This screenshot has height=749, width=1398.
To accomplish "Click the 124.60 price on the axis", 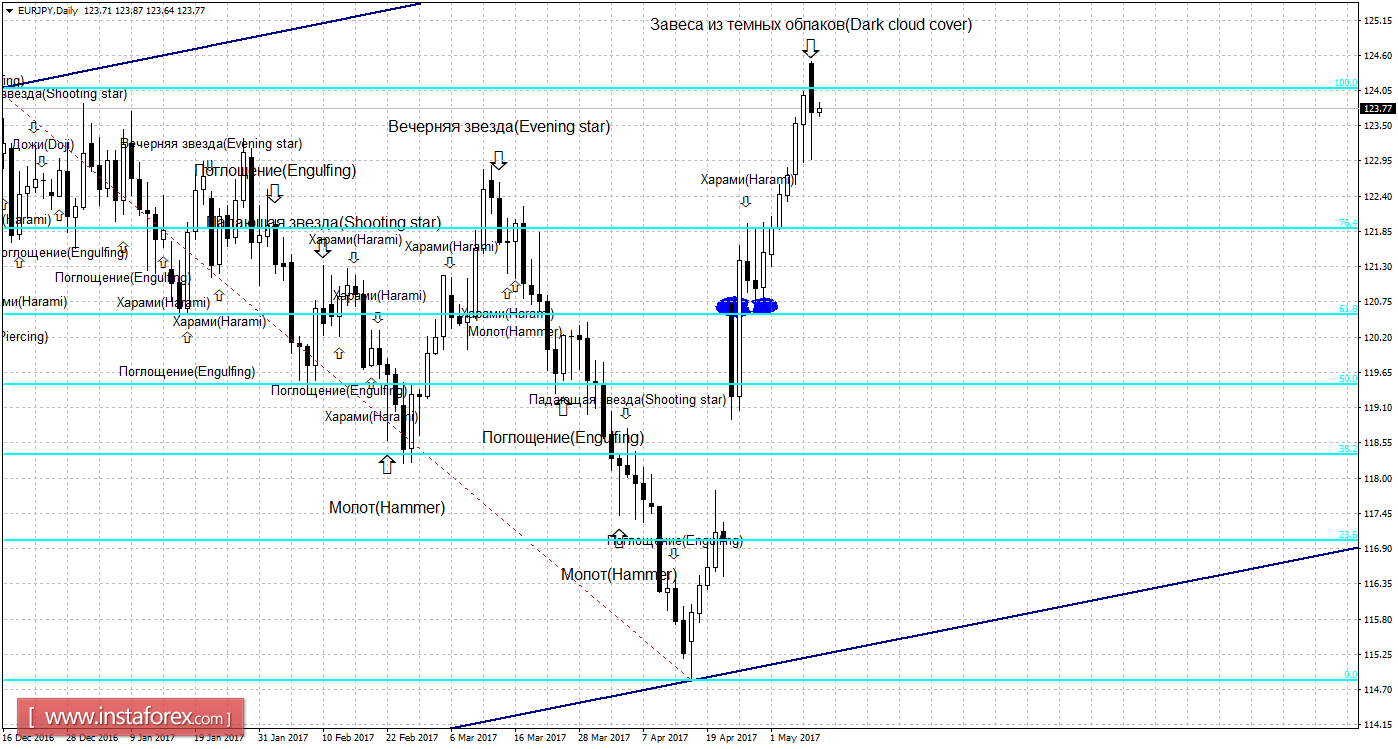I will (1378, 55).
